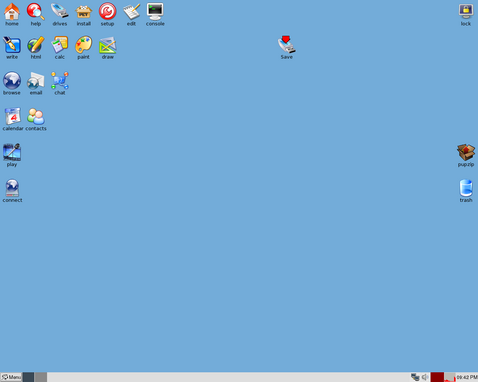Open the pupzip archiver icon
Viewport: 478px width, 382px height.
click(466, 152)
